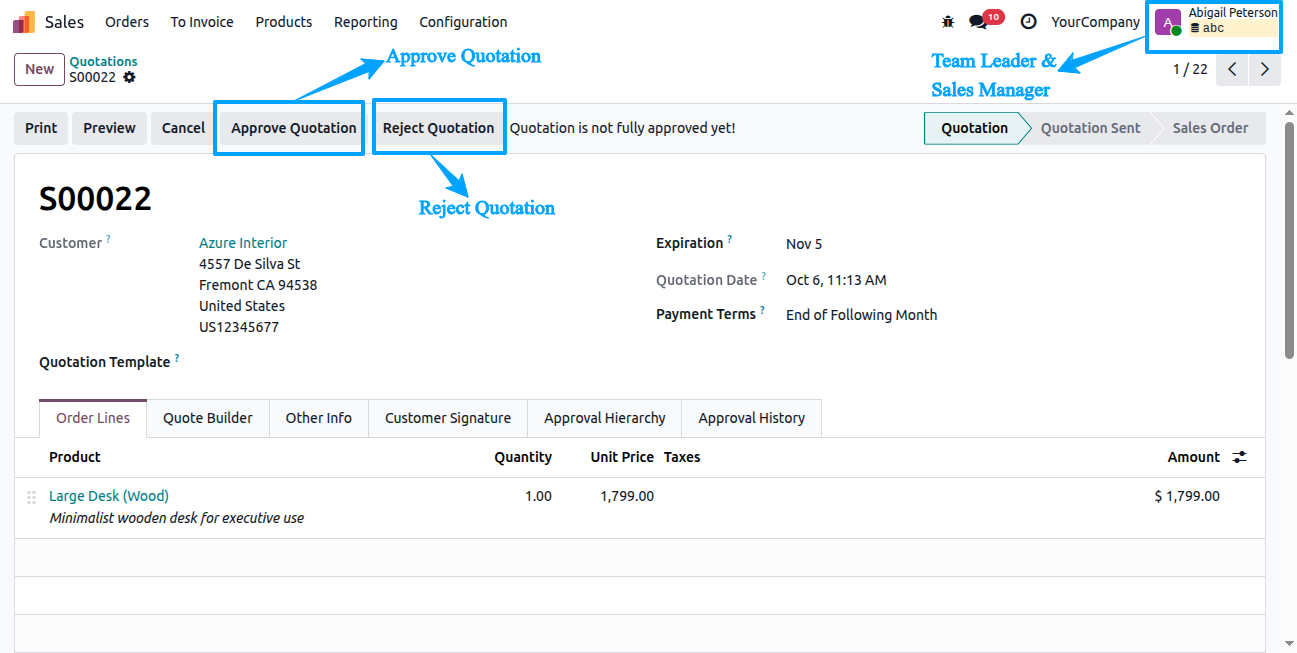Open the Approval History tab

752,418
